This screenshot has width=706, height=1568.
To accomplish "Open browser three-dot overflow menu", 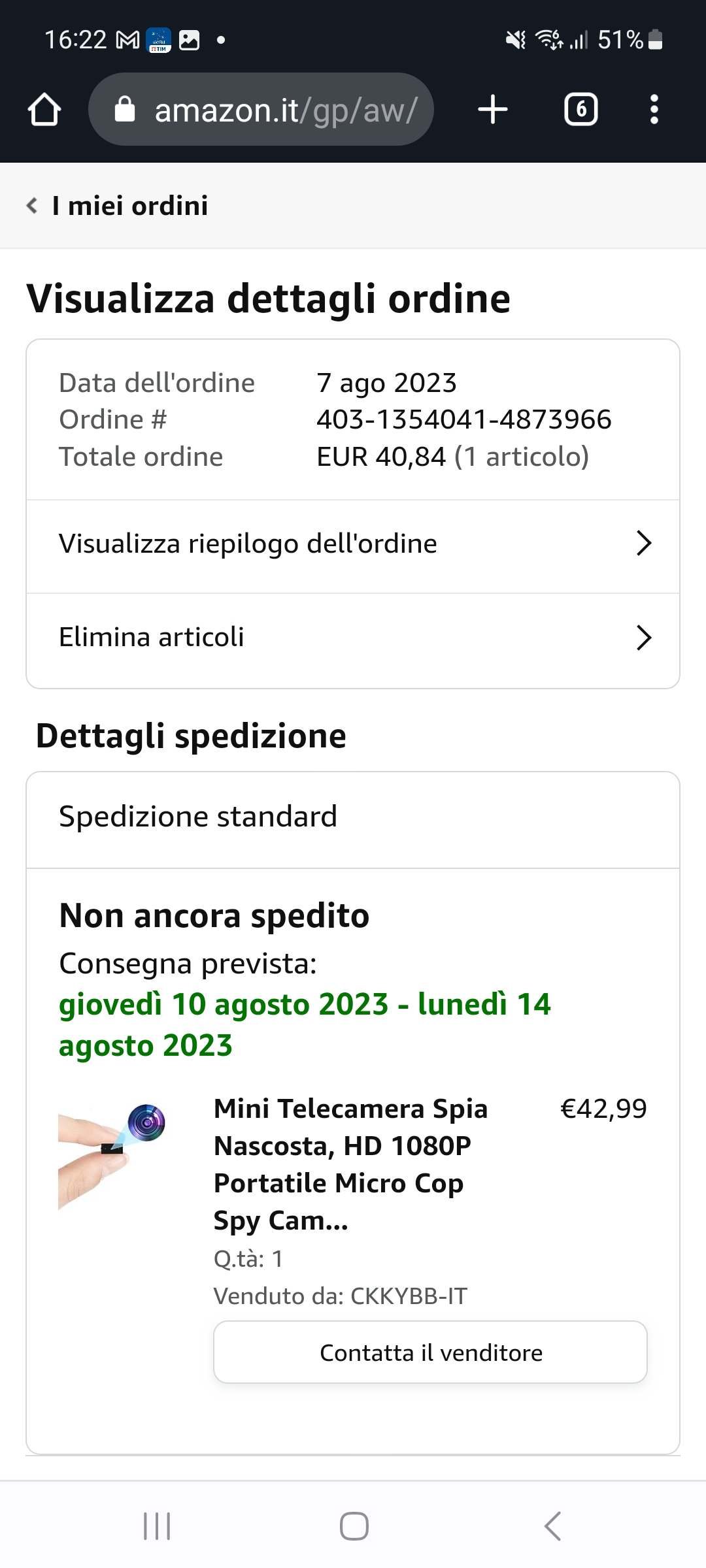I will [654, 109].
